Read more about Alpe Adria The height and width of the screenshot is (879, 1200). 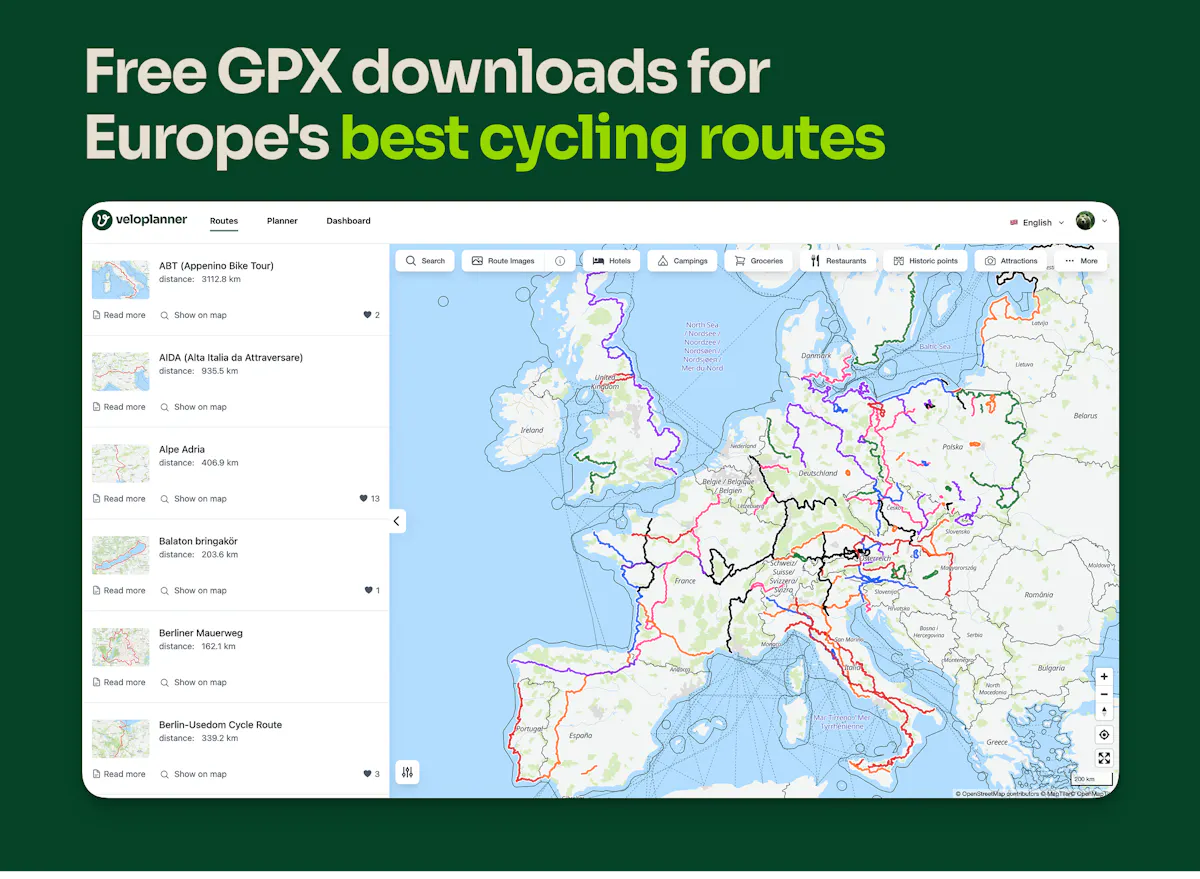(x=118, y=499)
